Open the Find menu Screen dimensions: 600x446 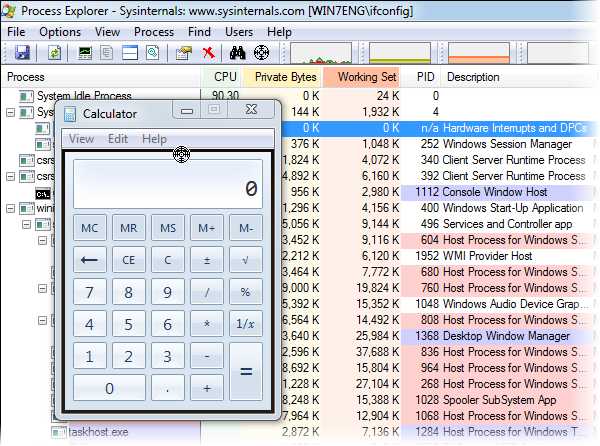(199, 32)
